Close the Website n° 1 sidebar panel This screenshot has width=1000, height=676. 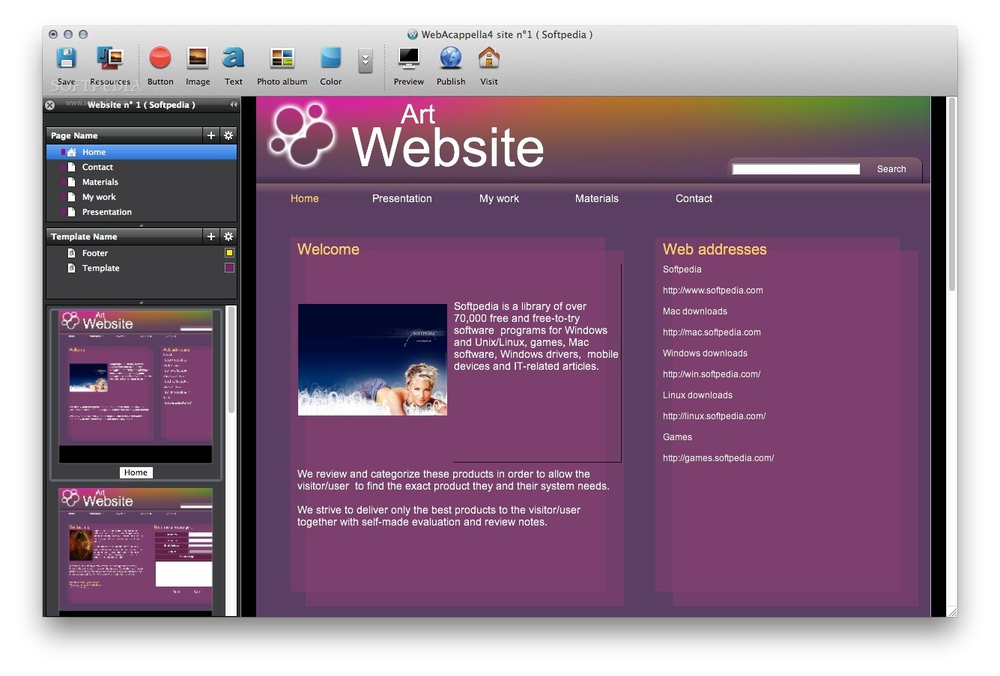(50, 105)
